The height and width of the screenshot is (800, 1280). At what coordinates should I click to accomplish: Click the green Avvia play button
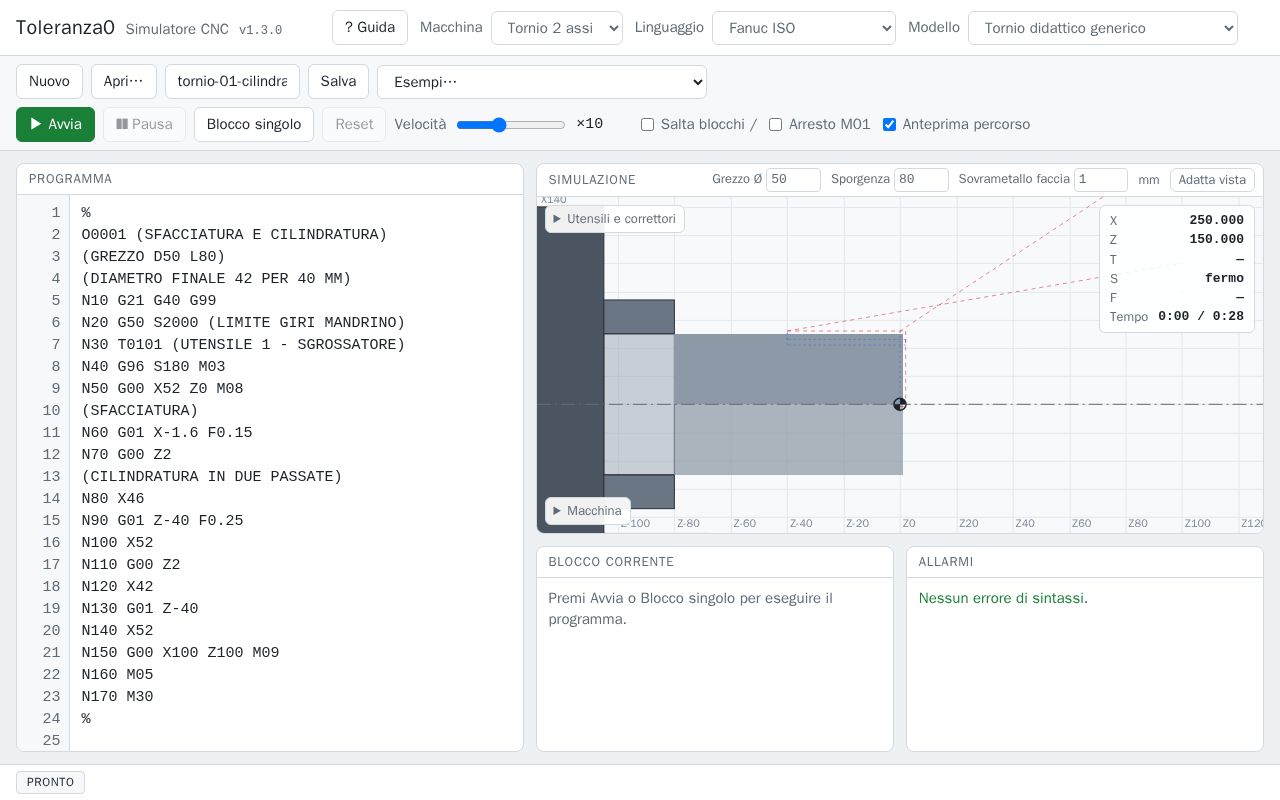(55, 124)
